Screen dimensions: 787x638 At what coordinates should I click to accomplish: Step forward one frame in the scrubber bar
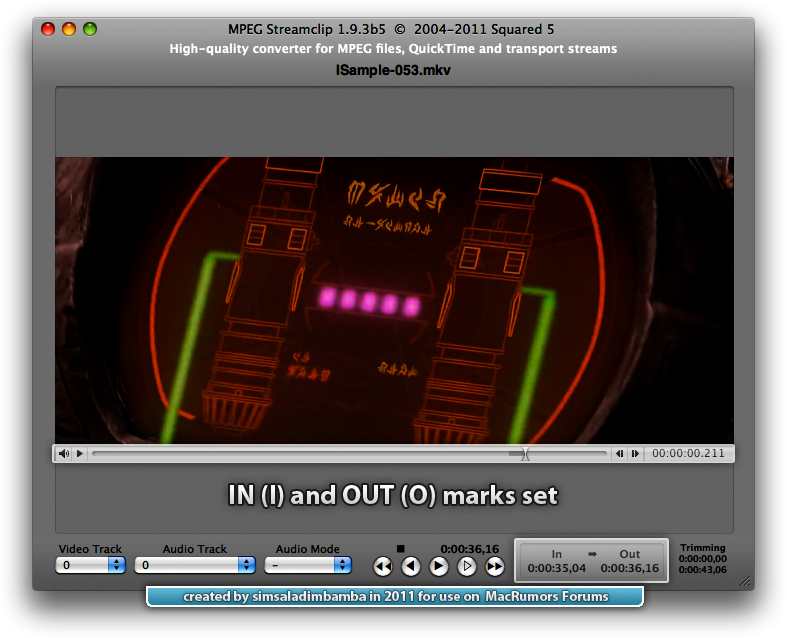click(x=635, y=454)
